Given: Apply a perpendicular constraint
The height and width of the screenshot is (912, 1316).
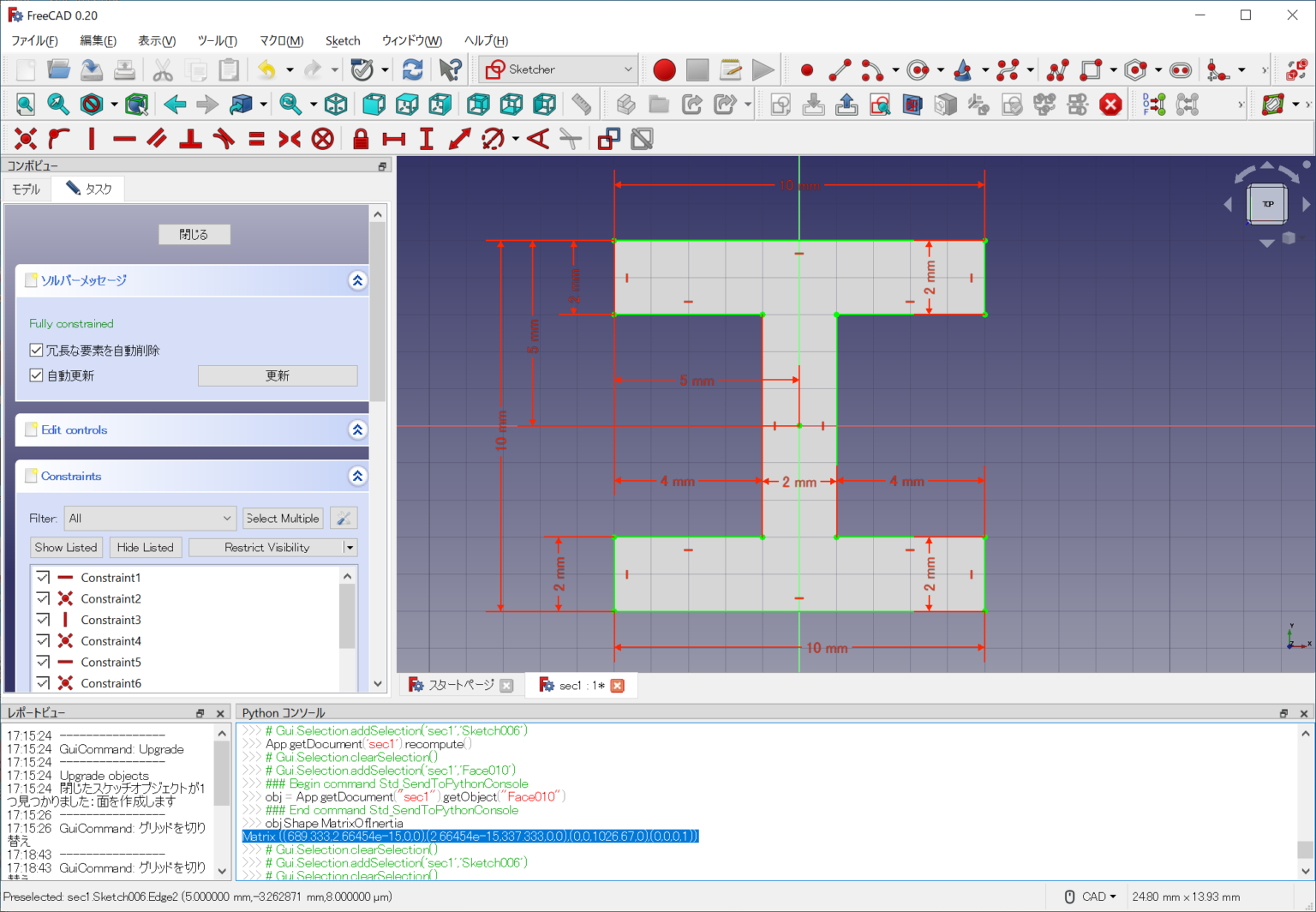Looking at the screenshot, I should tap(192, 138).
